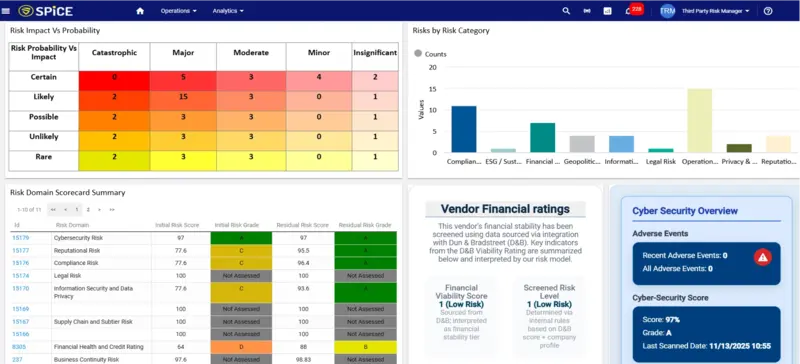Toggle the Counts legend series
This screenshot has height=364, width=800.
tap(430, 54)
